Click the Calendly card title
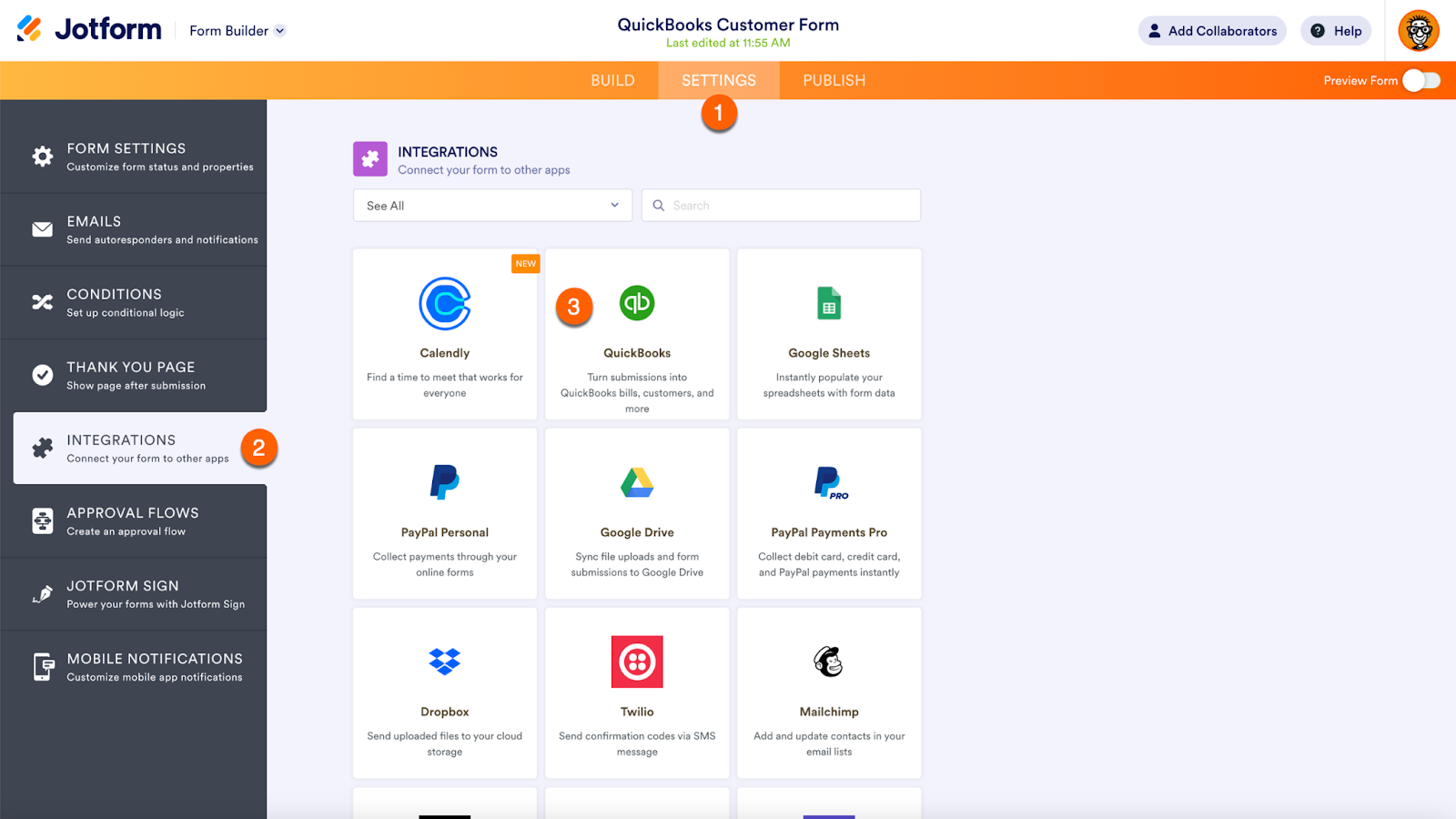The height and width of the screenshot is (819, 1456). (445, 353)
